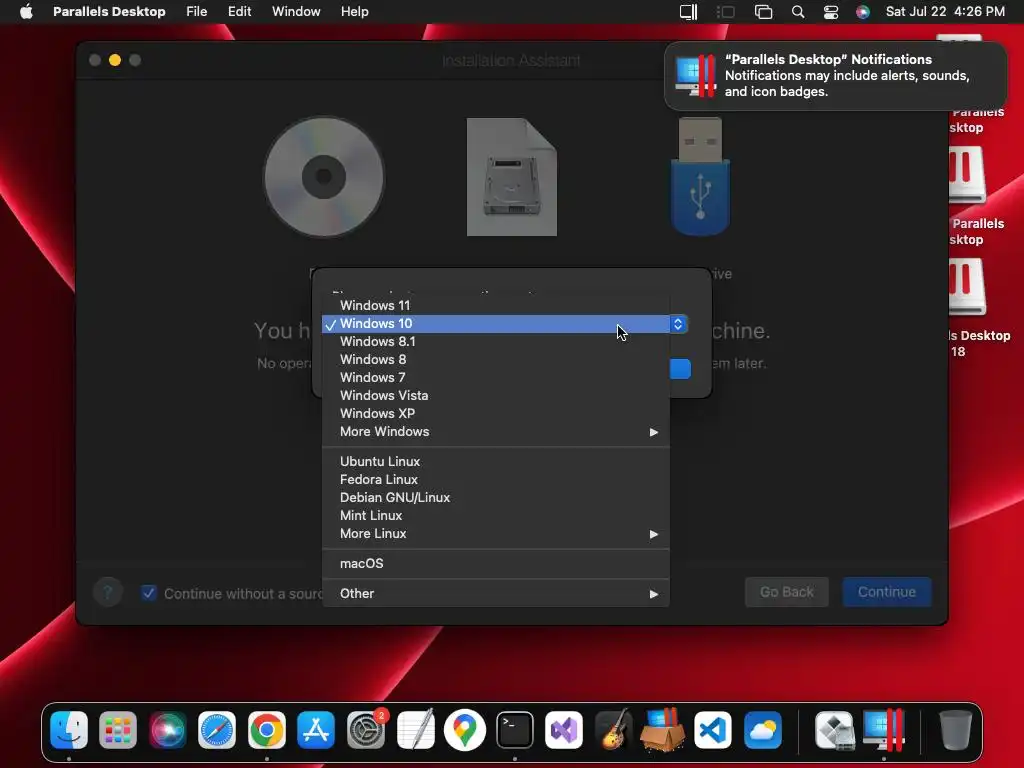Expand the Other submenu
This screenshot has height=768, width=1024.
click(496, 594)
